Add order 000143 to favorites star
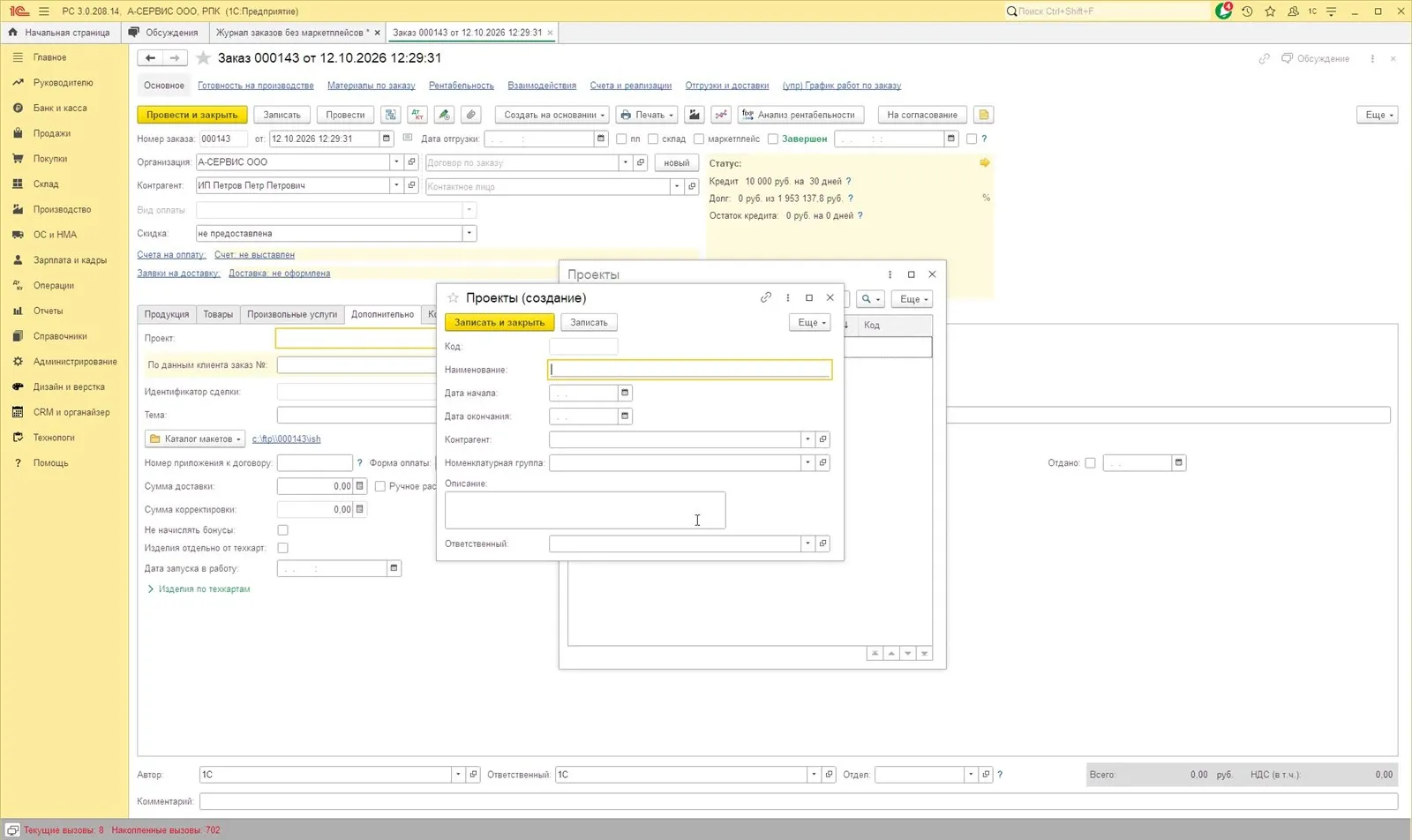This screenshot has height=840, width=1412. pos(203,58)
